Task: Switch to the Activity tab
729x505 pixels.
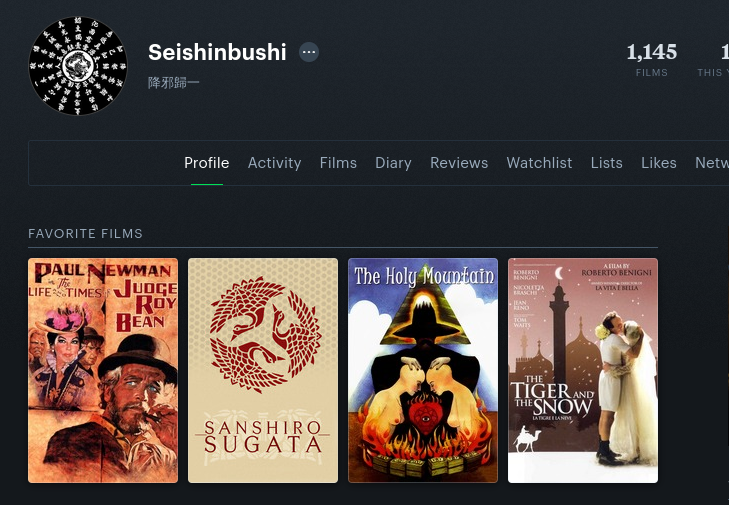Action: (274, 163)
